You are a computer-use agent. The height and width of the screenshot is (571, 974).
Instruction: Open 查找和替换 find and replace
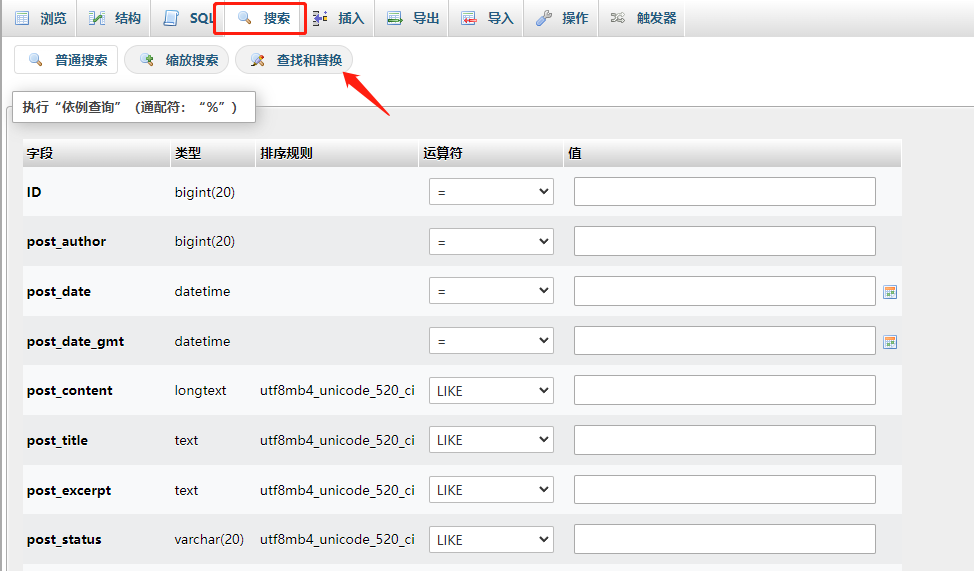[x=295, y=60]
